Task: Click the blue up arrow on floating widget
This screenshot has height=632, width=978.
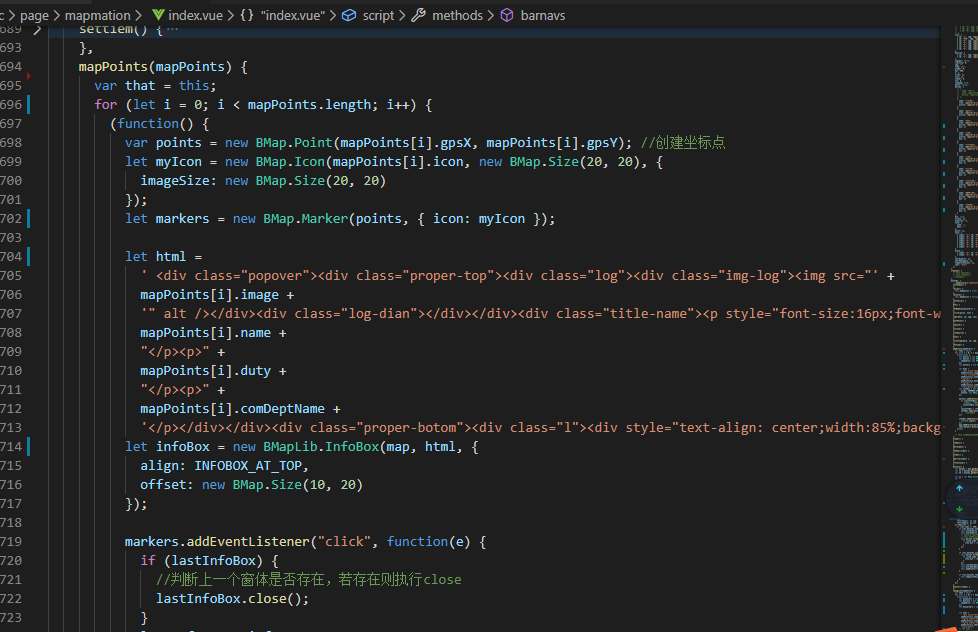Action: [959, 489]
